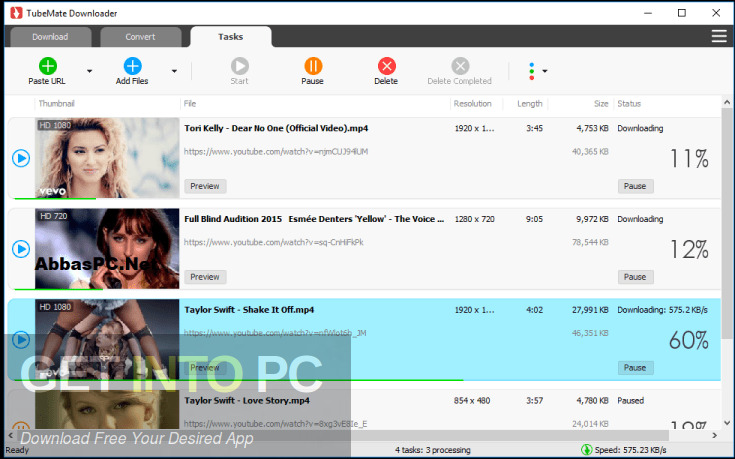Click the '854 x 480' resolution cell
The width and height of the screenshot is (735, 459).
click(x=472, y=401)
